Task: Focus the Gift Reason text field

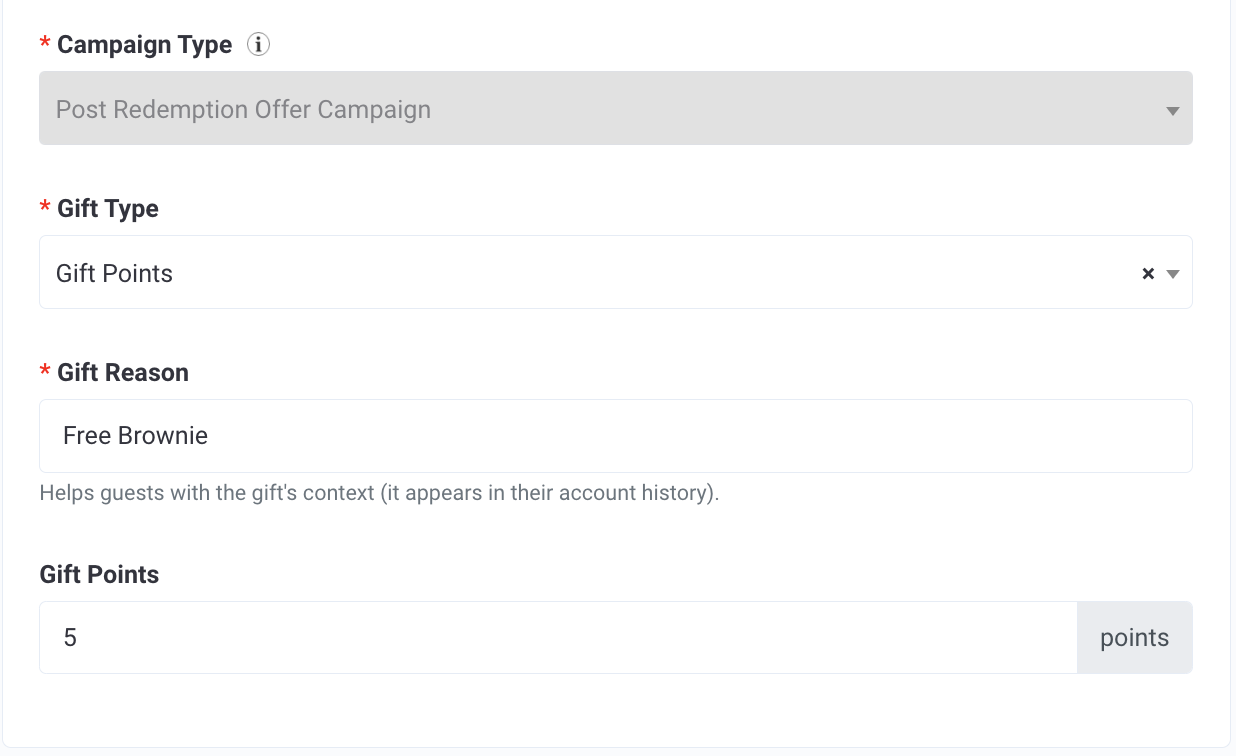Action: click(x=616, y=436)
